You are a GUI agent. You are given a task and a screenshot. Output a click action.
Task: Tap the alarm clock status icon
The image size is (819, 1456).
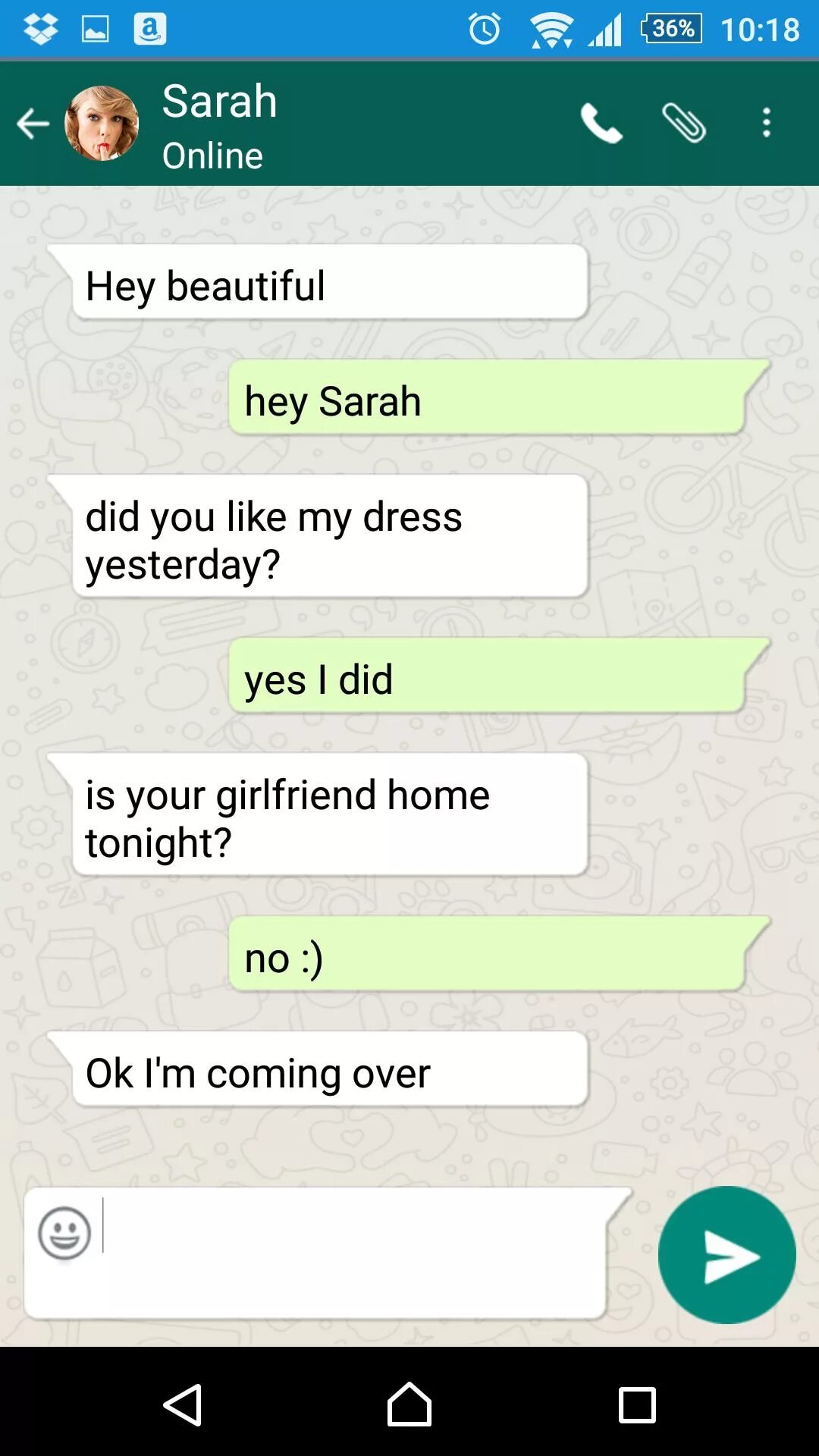pyautogui.click(x=485, y=30)
